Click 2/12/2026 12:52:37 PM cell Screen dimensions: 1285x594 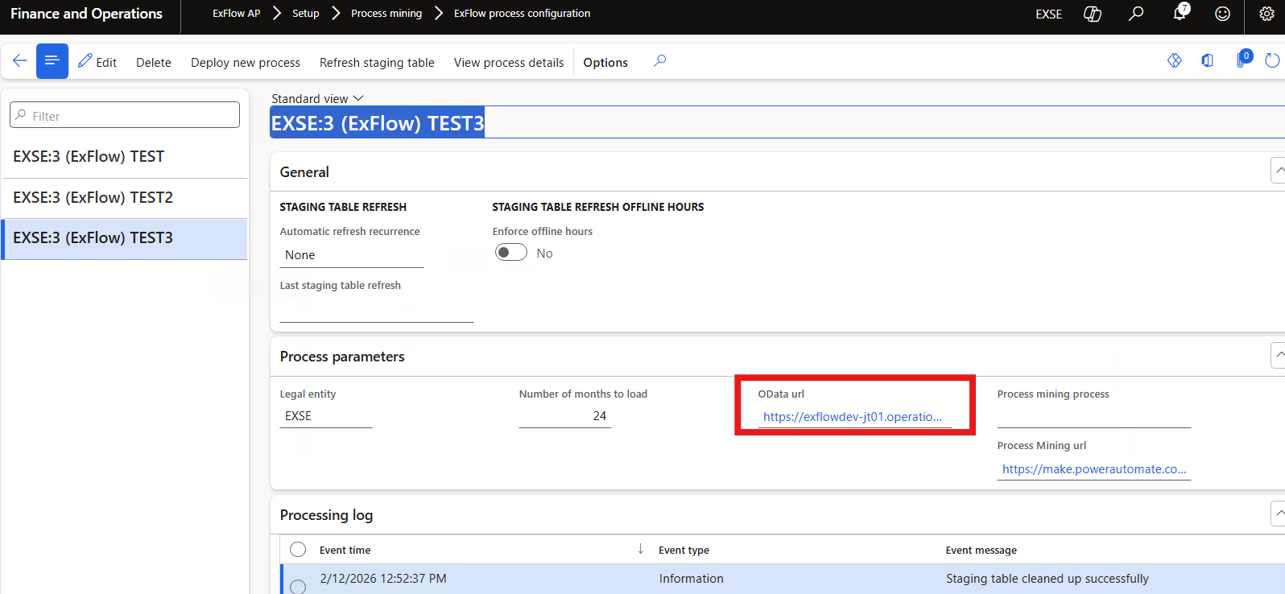click(383, 579)
